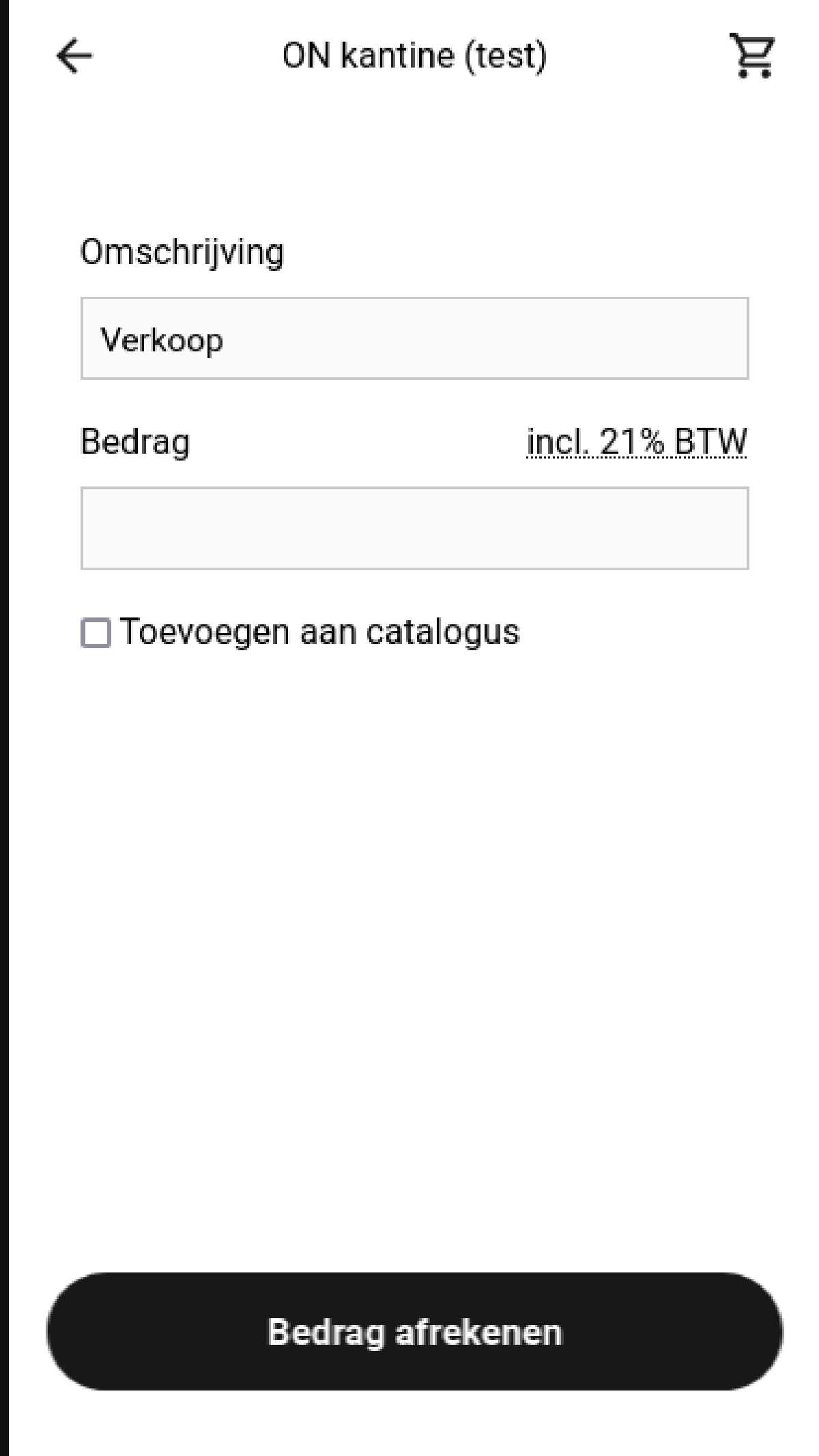Click the 'Toevoegen aan catalogus' label text
This screenshot has height=1456, width=819.
[x=319, y=632]
